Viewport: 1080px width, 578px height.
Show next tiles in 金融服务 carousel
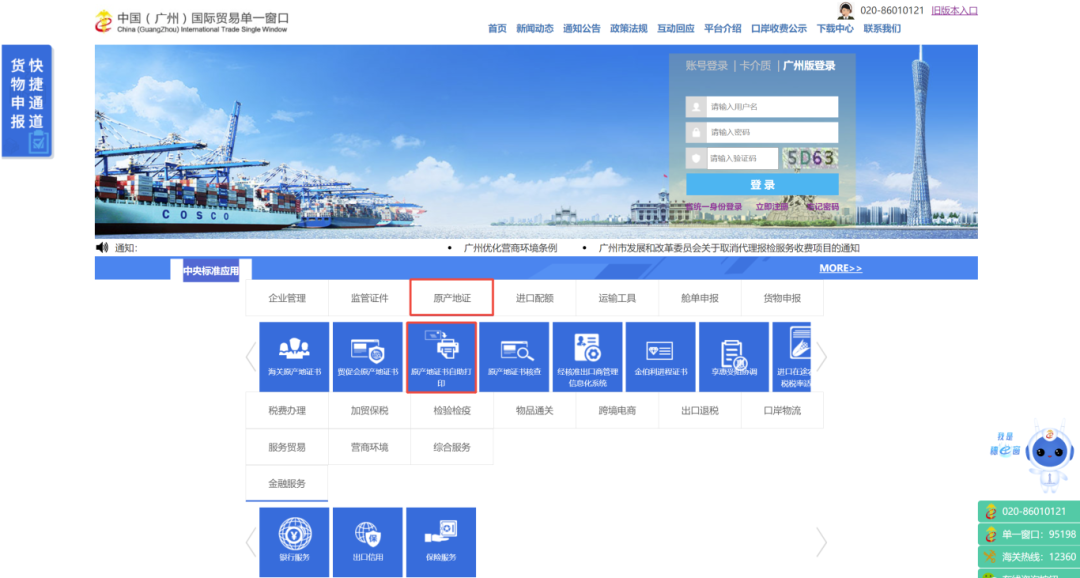[821, 542]
